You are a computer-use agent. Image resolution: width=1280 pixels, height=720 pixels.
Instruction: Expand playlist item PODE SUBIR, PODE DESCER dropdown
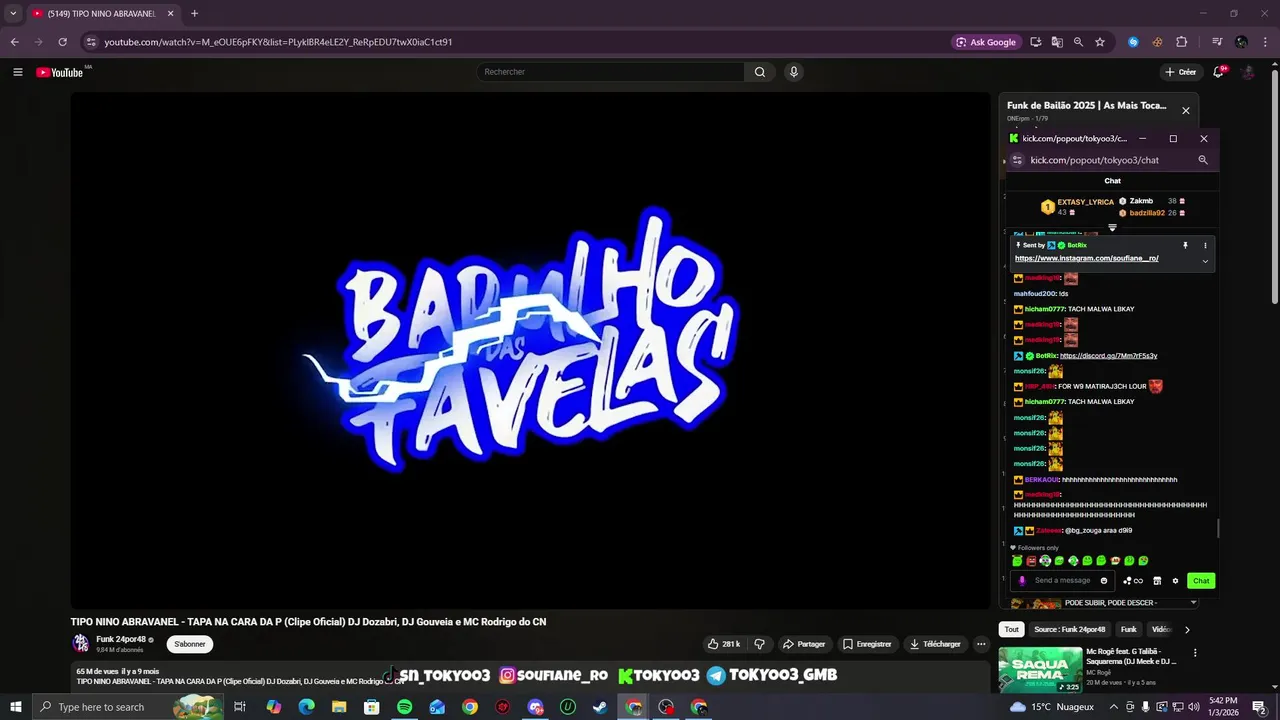point(1193,603)
